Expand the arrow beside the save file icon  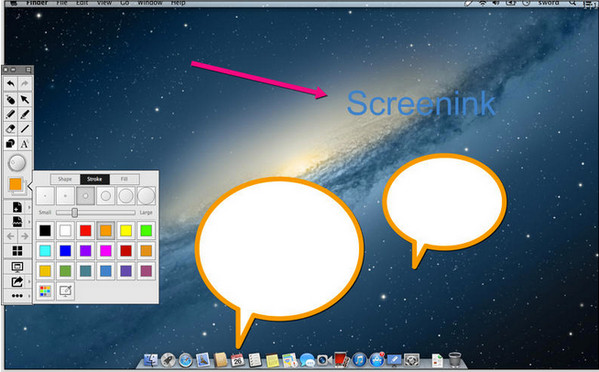coord(29,222)
